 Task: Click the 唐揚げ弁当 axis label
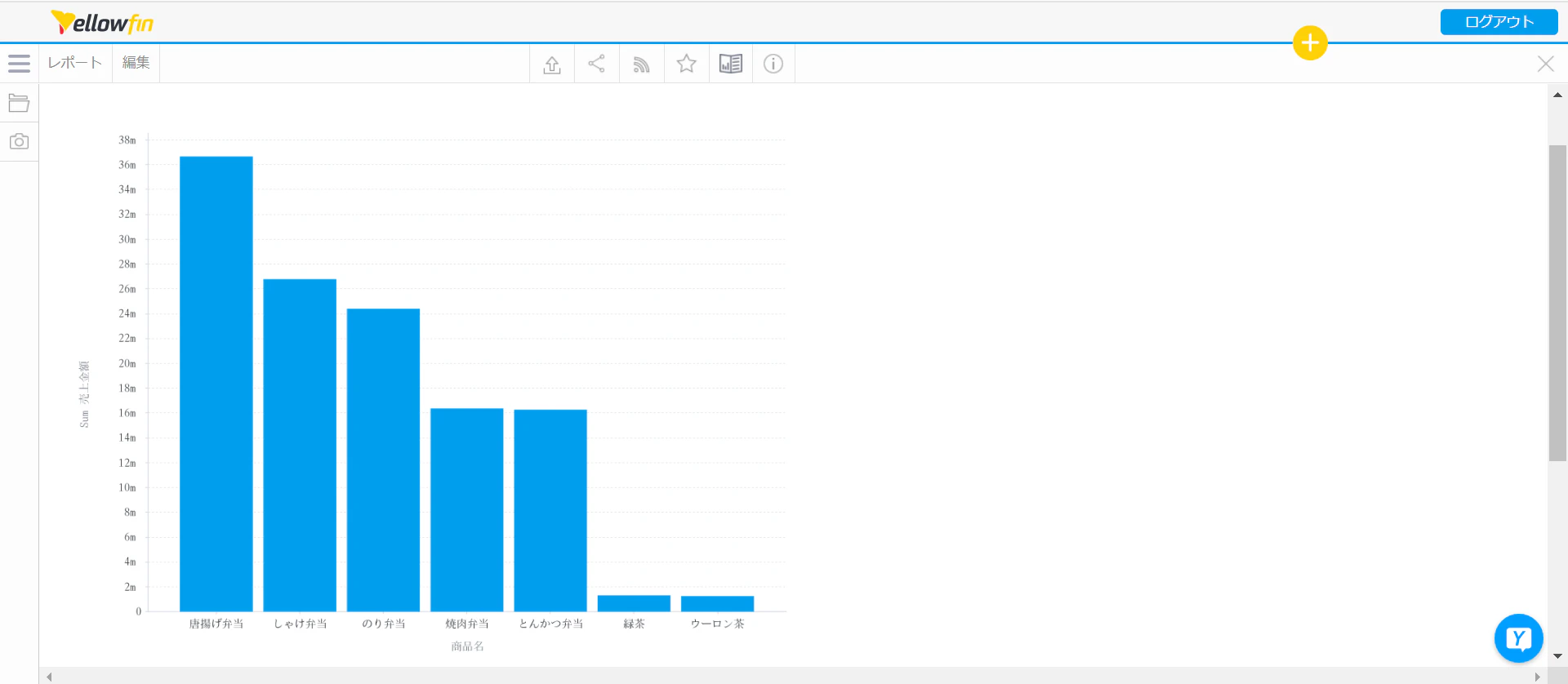pyautogui.click(x=216, y=624)
